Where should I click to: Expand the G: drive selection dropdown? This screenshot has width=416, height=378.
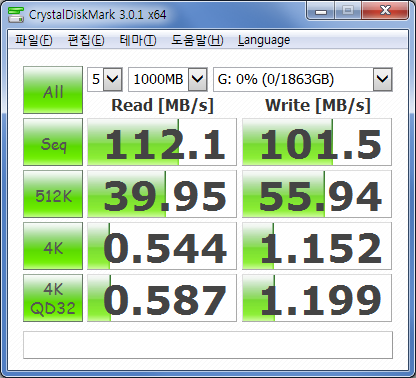[x=382, y=79]
